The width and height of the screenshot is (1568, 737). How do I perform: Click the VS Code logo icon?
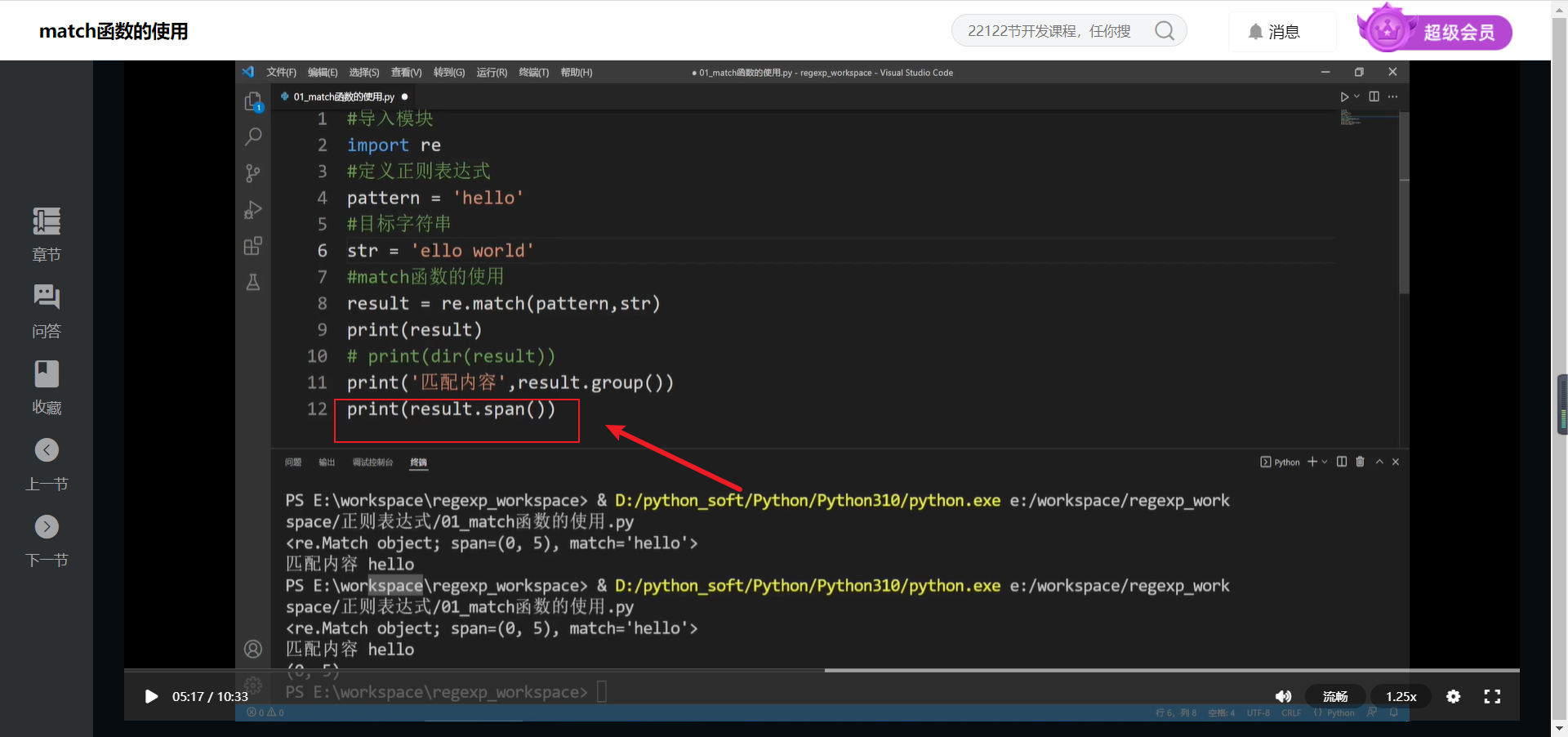tap(248, 72)
